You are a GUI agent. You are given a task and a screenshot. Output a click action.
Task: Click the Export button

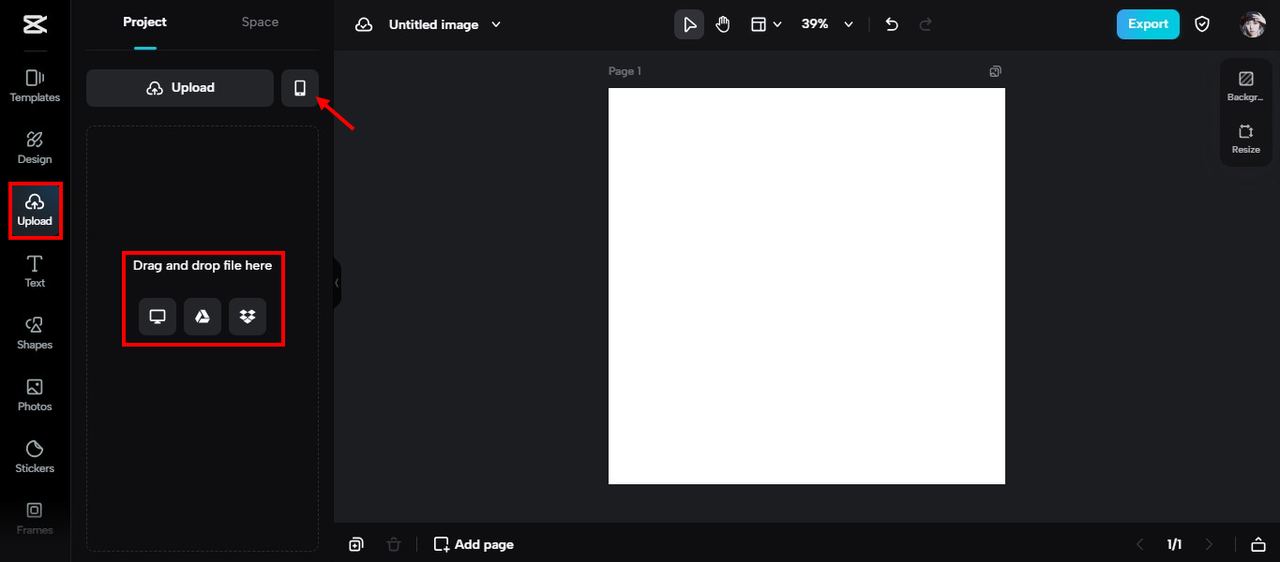pyautogui.click(x=1148, y=24)
